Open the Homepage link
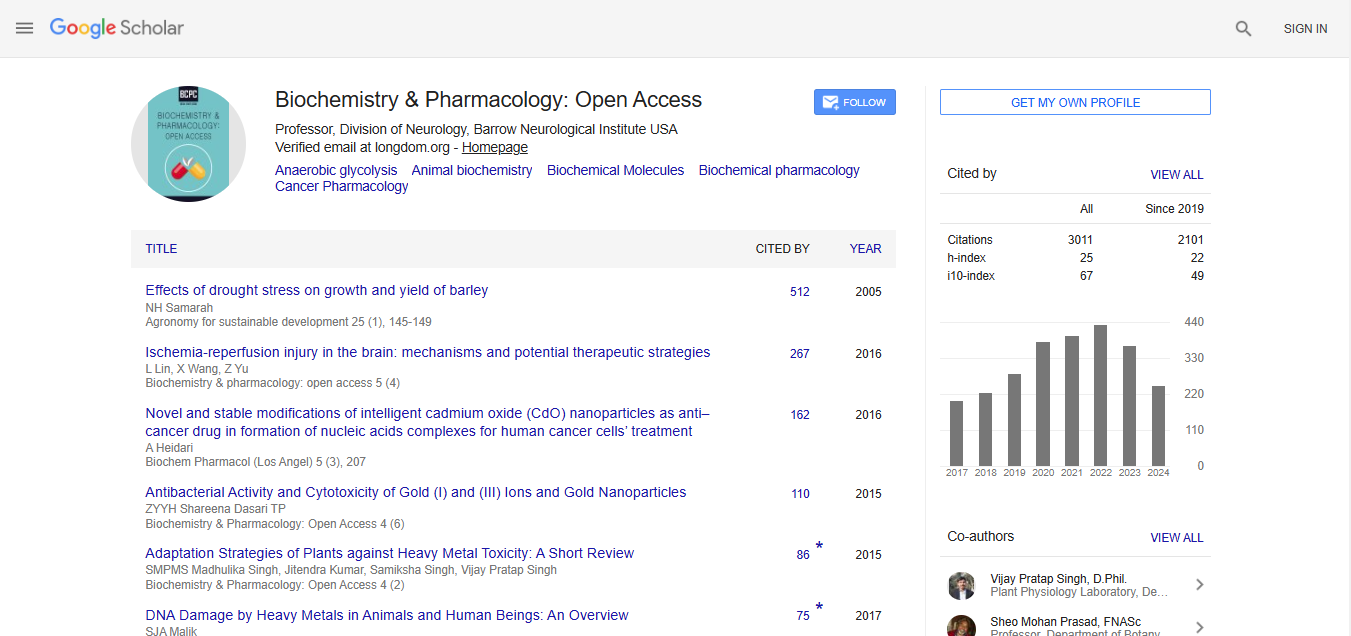 click(494, 147)
